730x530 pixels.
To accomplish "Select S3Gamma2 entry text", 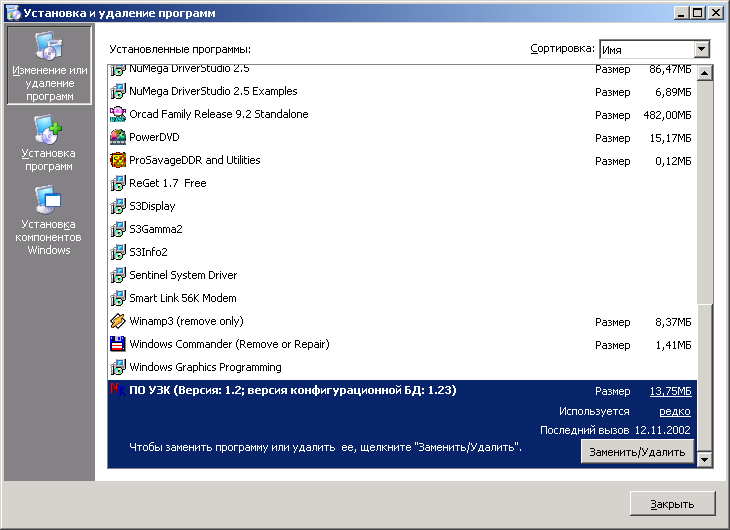I will tap(155, 229).
